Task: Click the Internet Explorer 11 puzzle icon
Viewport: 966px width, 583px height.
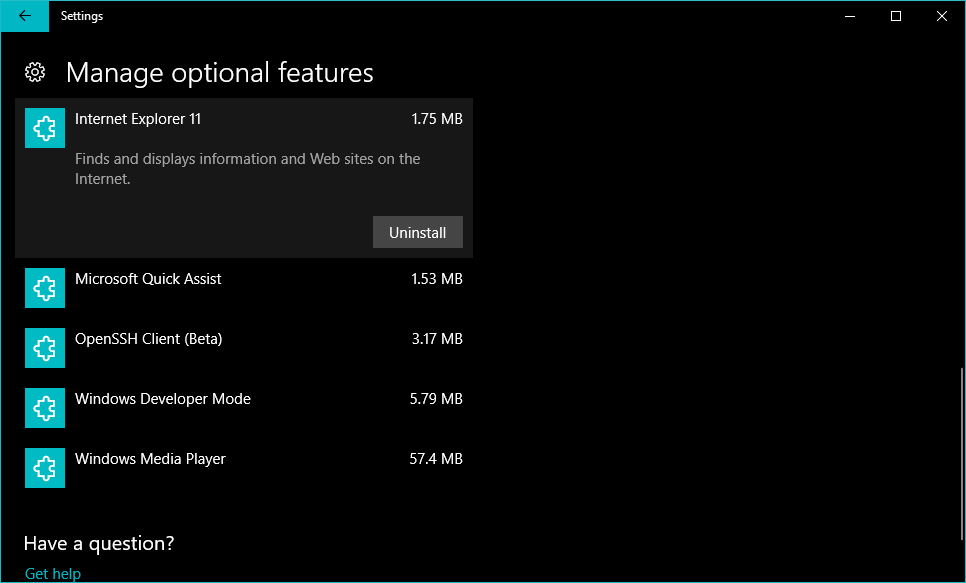Action: [x=45, y=129]
